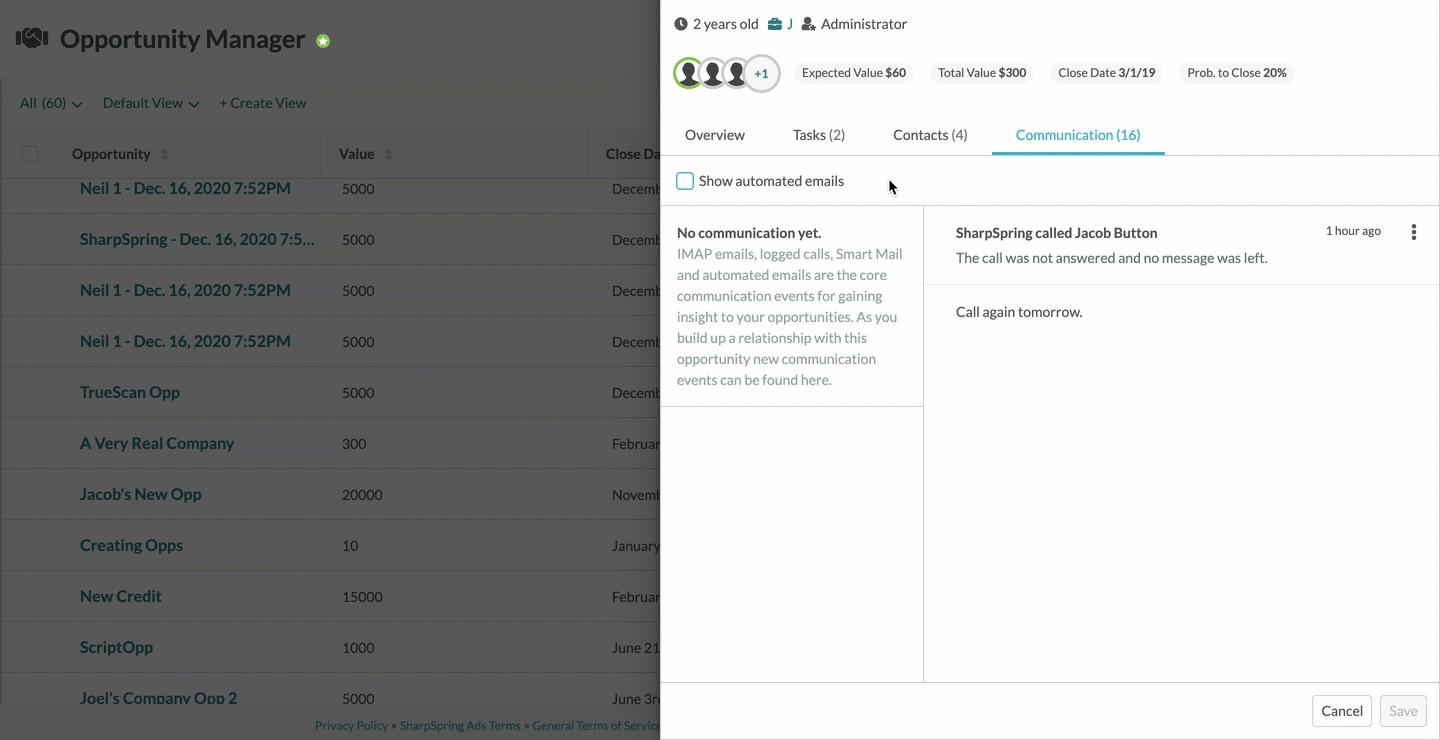Image resolution: width=1440 pixels, height=740 pixels.
Task: Click Expected Value $60 pill
Action: point(854,73)
